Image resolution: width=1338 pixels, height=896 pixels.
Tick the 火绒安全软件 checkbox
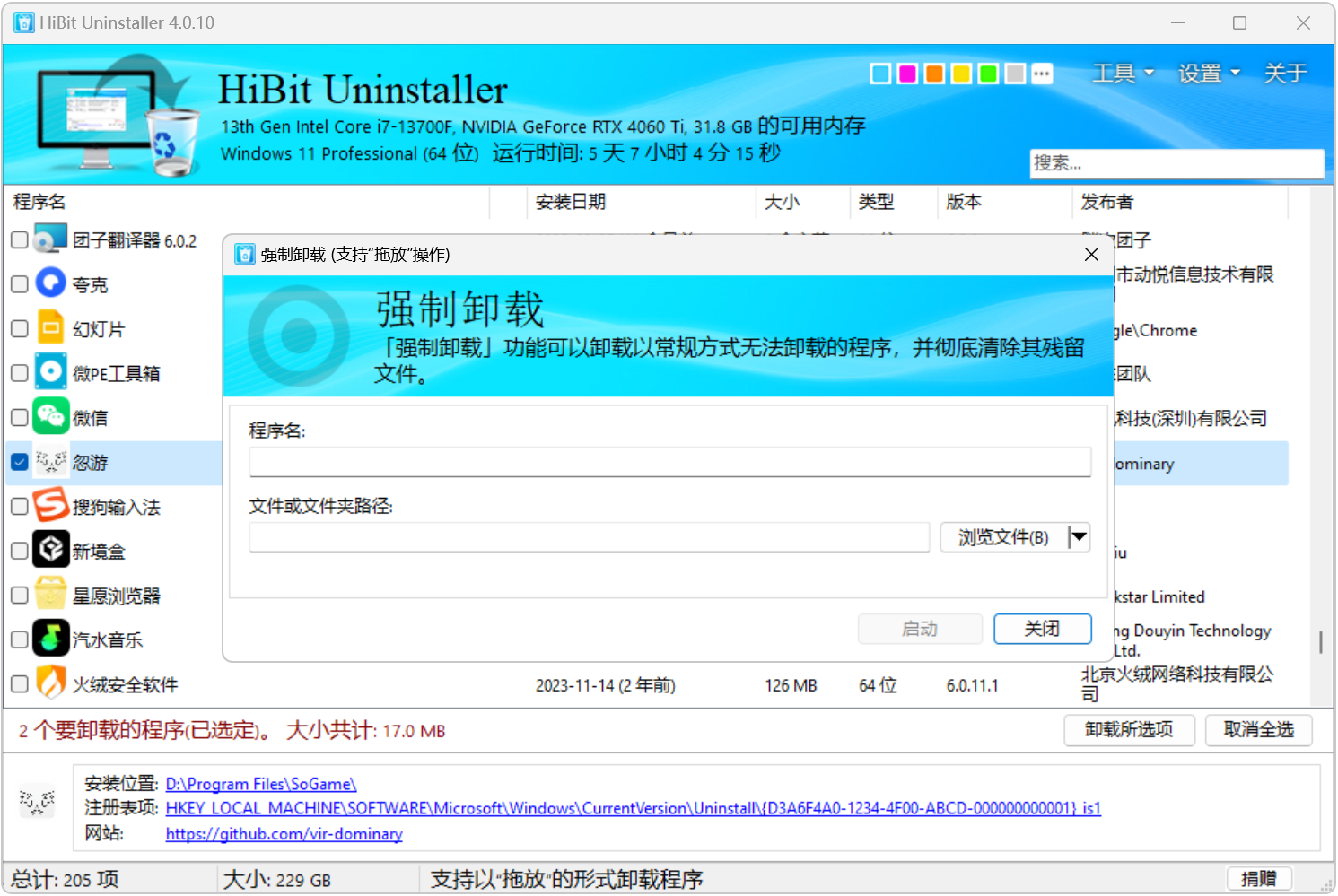19,683
